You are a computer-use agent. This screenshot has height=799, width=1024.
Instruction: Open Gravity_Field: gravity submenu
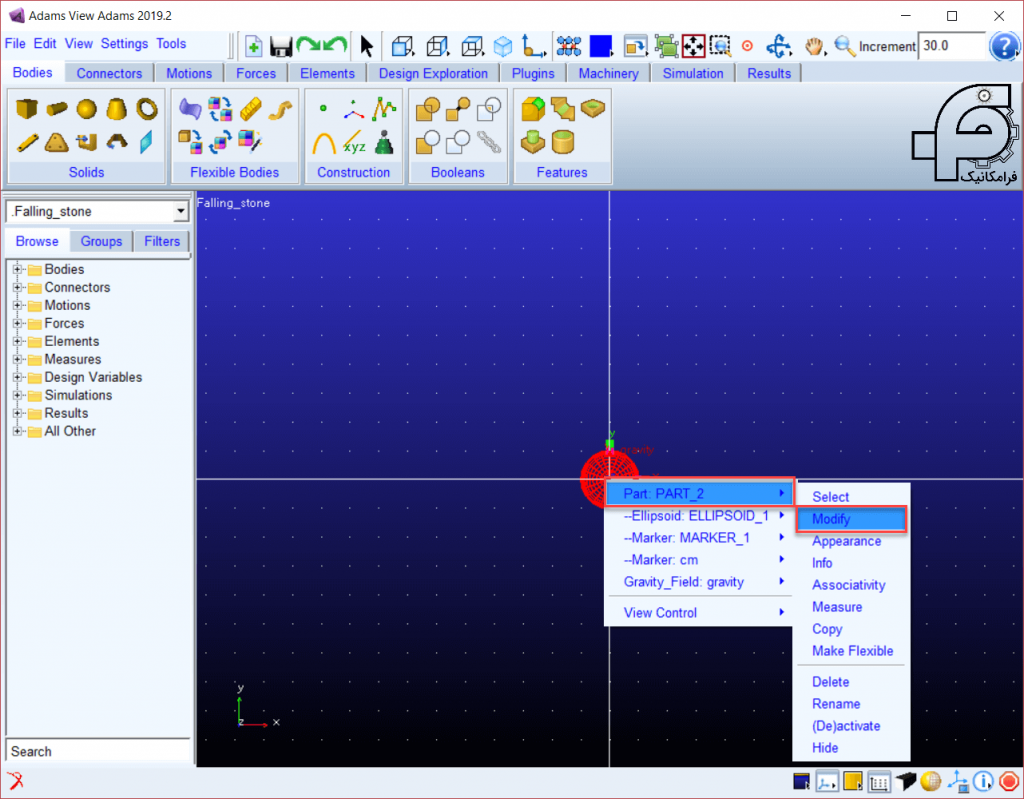pyautogui.click(x=699, y=582)
